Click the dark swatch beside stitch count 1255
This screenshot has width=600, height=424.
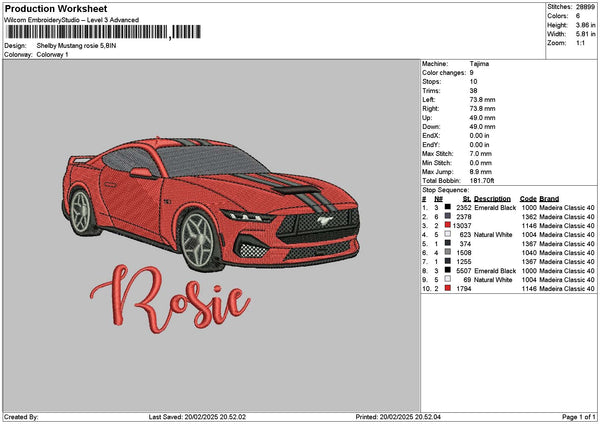[447, 261]
